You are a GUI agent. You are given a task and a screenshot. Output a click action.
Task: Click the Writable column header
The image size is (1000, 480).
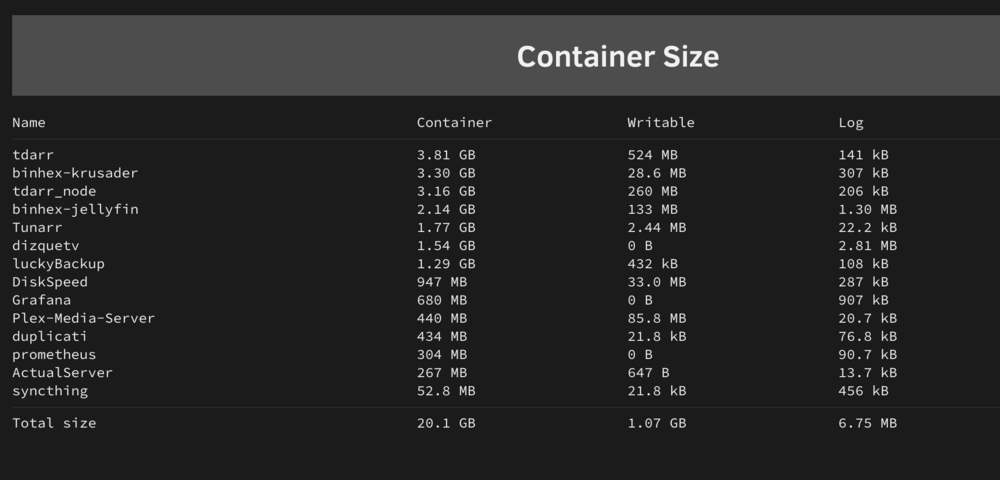coord(661,122)
